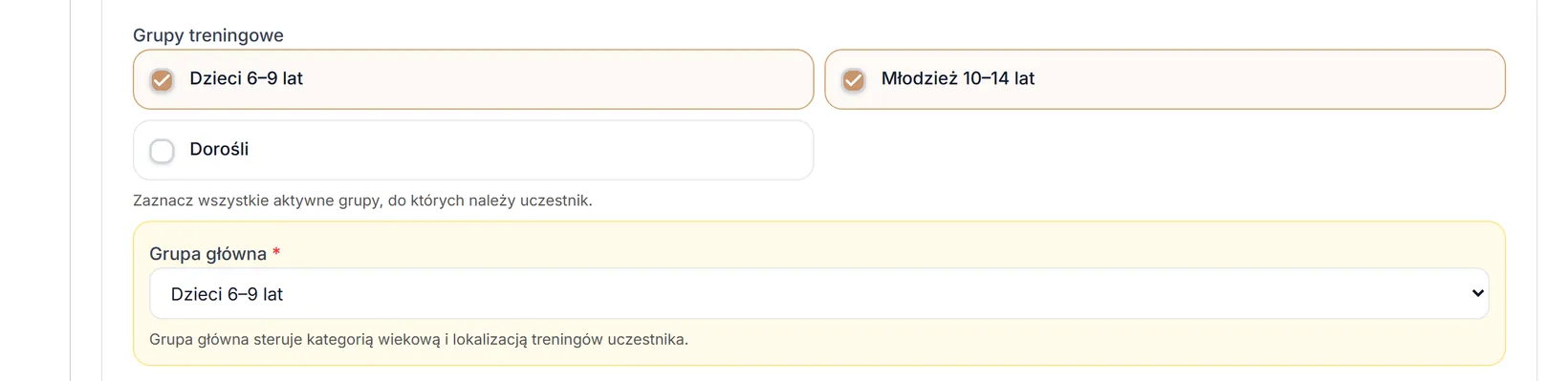
Task: Uncheck the Młodzież 10–14 lat checkbox
Action: pos(854,80)
